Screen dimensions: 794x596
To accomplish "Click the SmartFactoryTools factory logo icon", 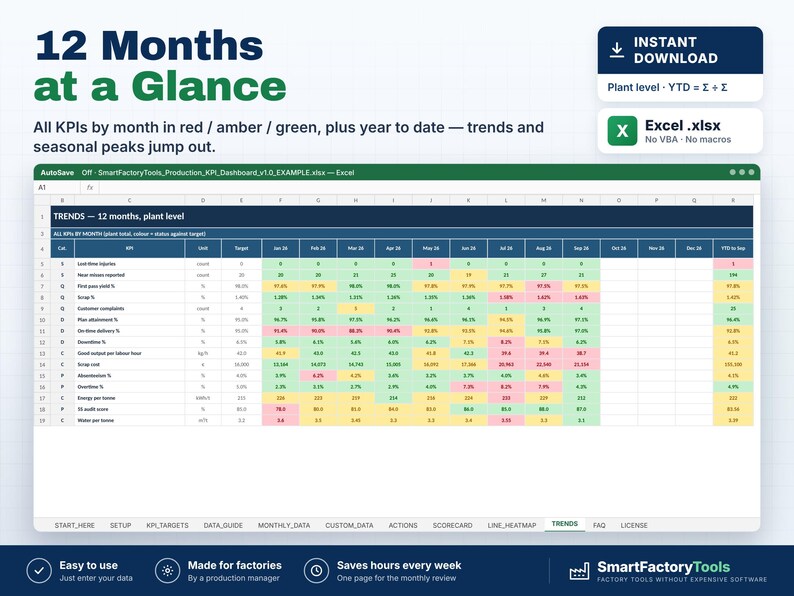I will click(x=579, y=571).
